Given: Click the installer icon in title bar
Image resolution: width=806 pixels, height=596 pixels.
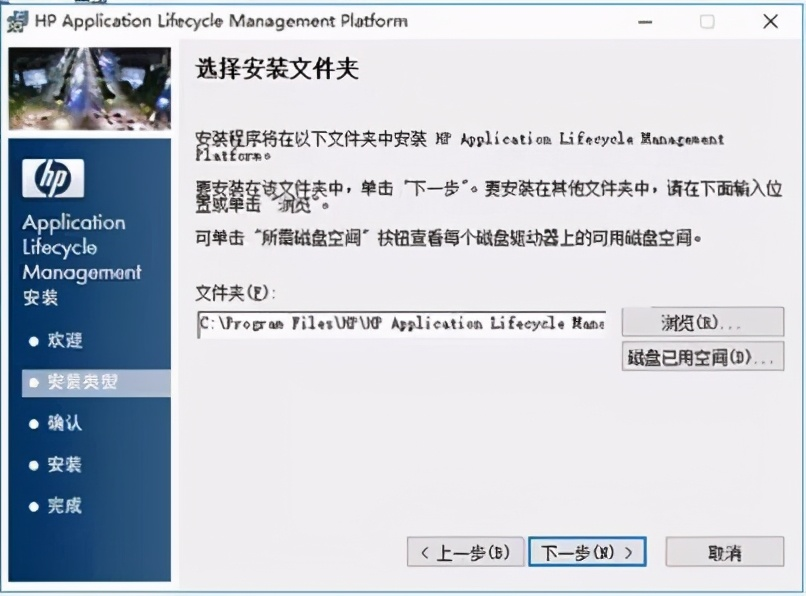Looking at the screenshot, I should point(17,22).
